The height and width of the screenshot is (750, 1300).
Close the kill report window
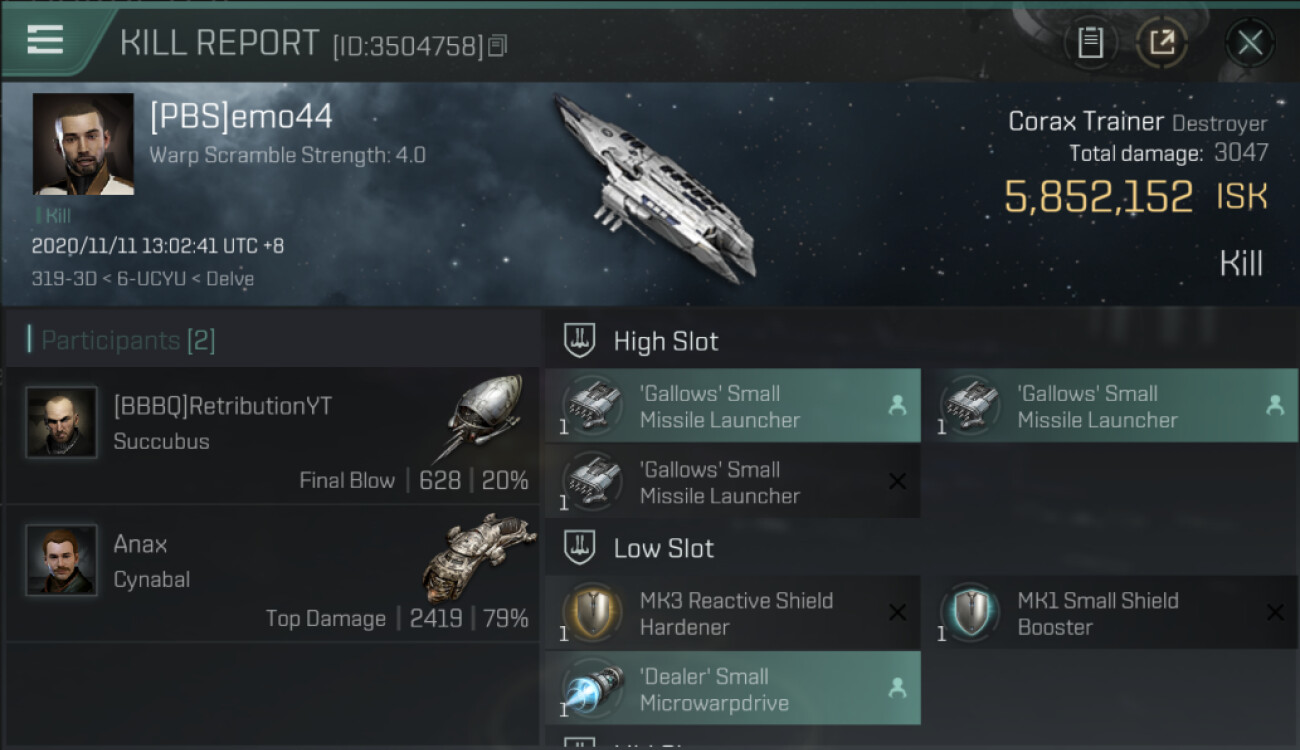click(x=1249, y=43)
